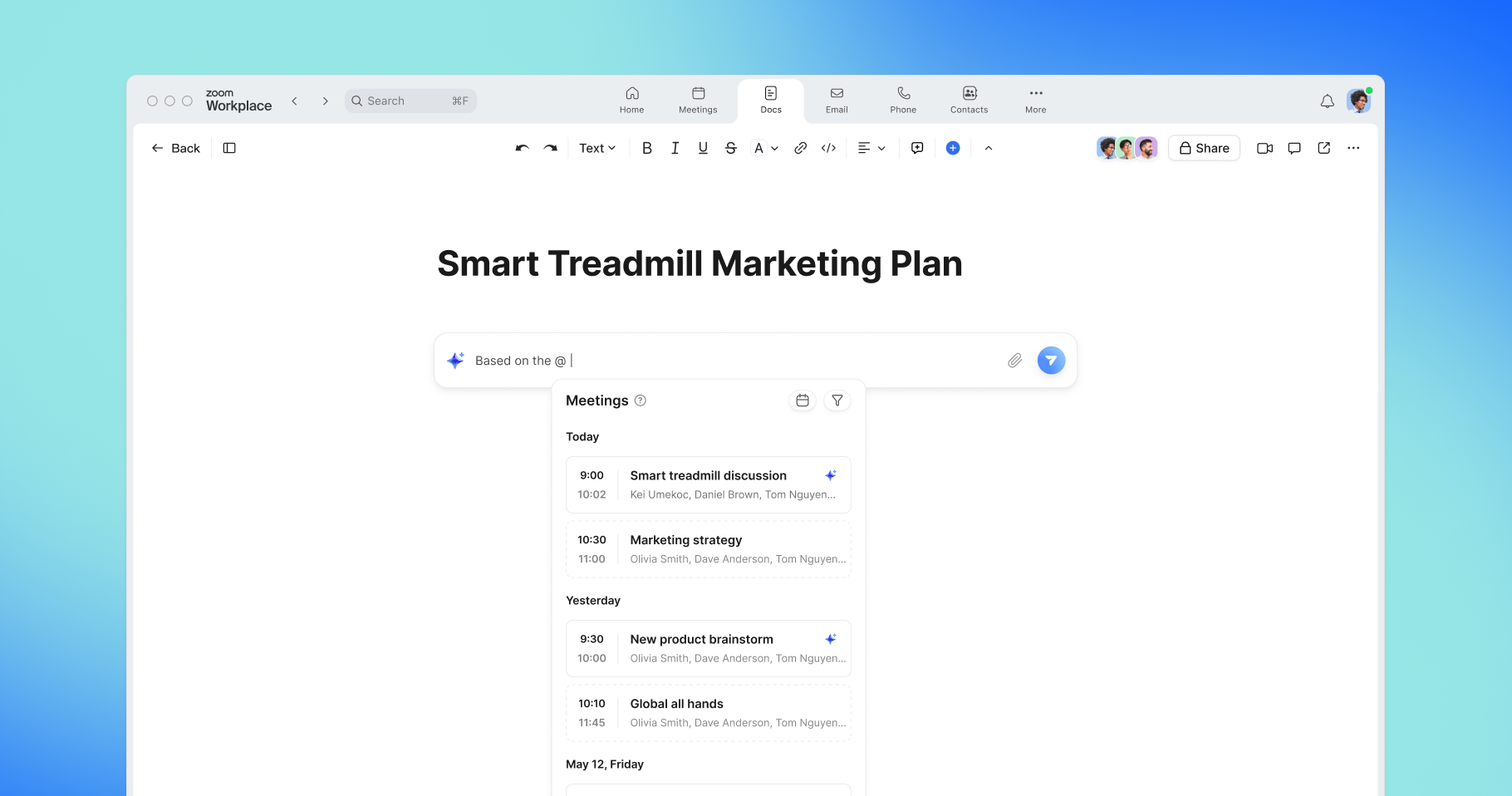The height and width of the screenshot is (796, 1512).
Task: Expand the text color dropdown arrow
Action: 774,147
